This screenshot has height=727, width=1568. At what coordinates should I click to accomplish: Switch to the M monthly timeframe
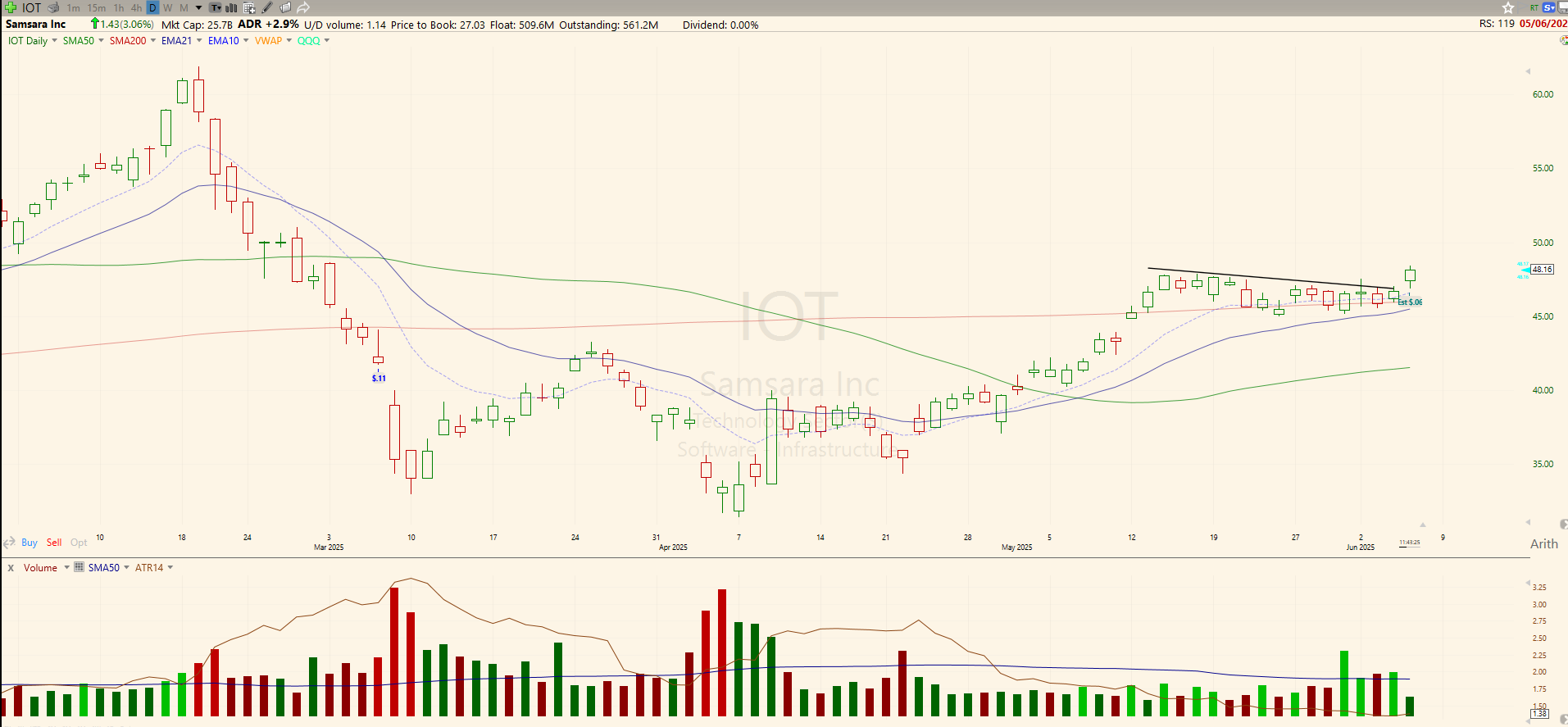click(184, 7)
